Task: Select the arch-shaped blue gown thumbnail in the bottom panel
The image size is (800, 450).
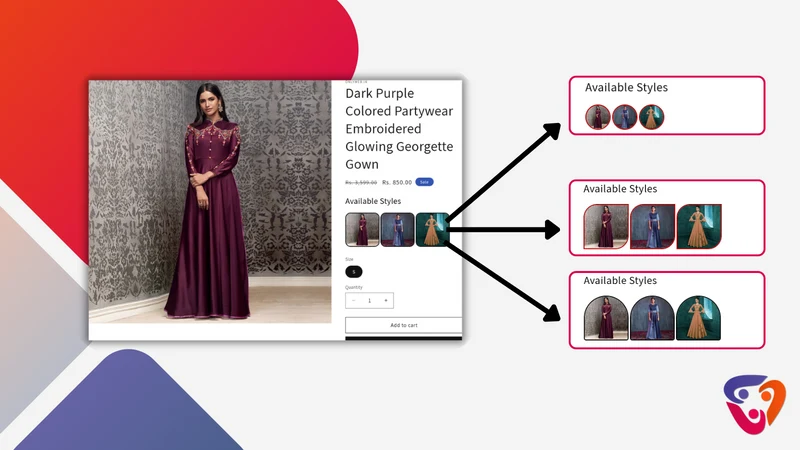Action: [x=653, y=318]
